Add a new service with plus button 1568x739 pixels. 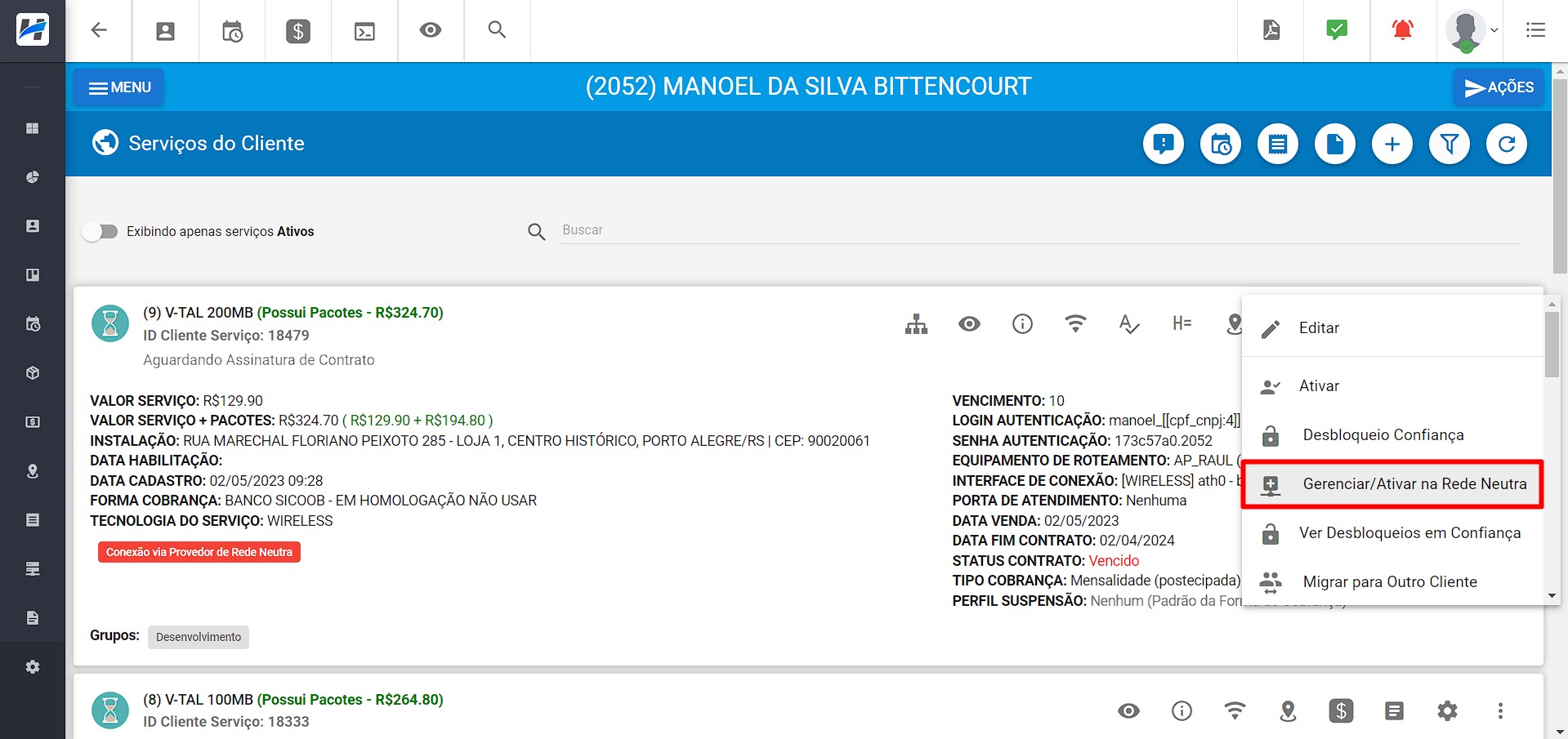click(1392, 145)
